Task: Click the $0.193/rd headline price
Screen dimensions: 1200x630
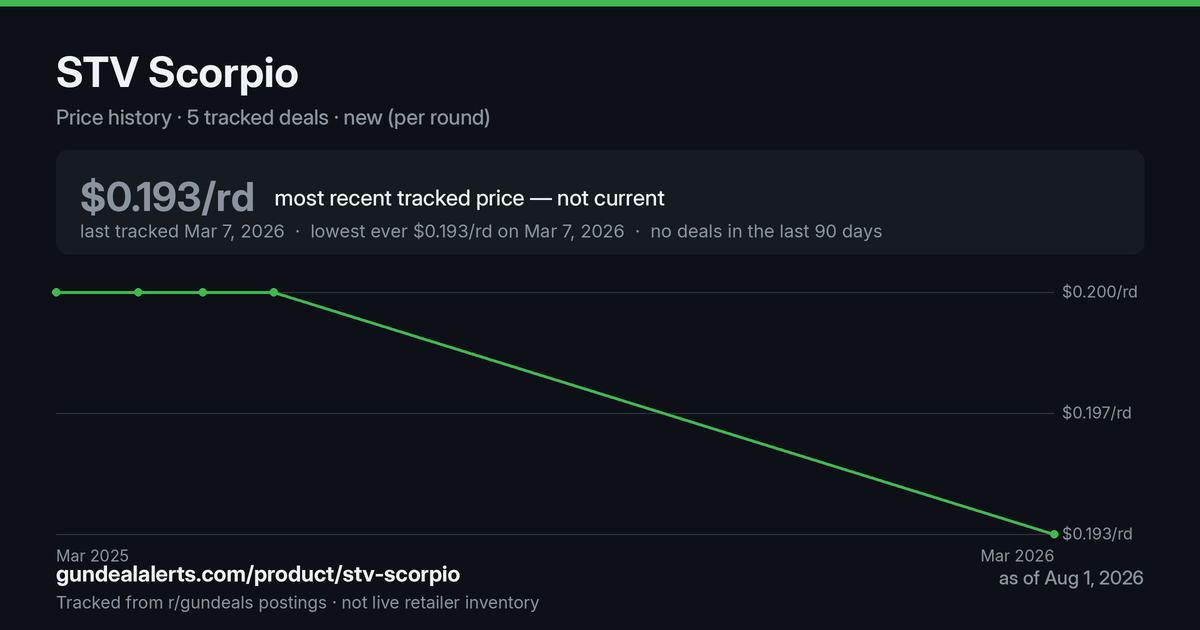Action: tap(167, 197)
